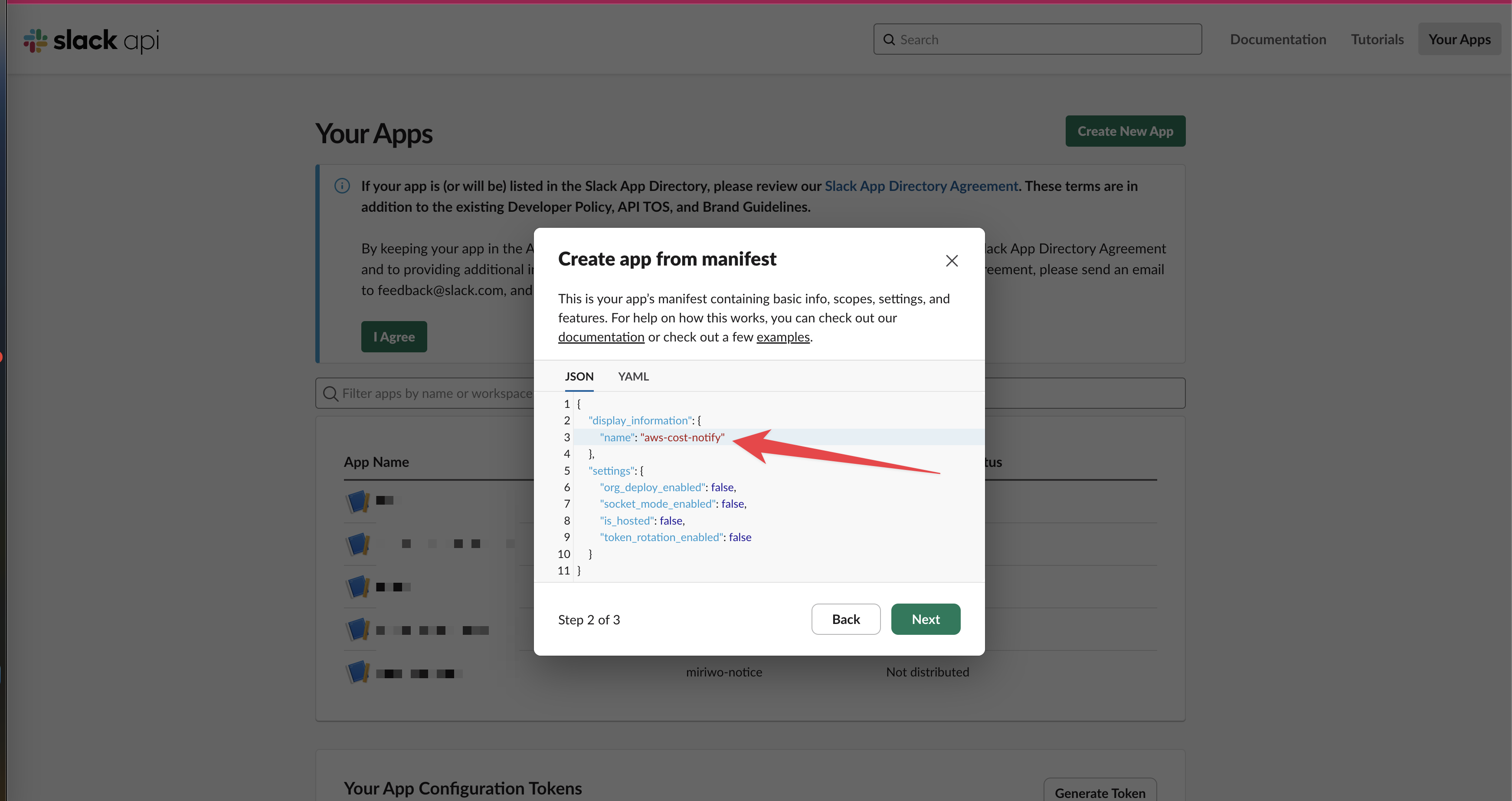The width and height of the screenshot is (1512, 801).
Task: Open the documentation link inside the modal
Action: pyautogui.click(x=600, y=336)
